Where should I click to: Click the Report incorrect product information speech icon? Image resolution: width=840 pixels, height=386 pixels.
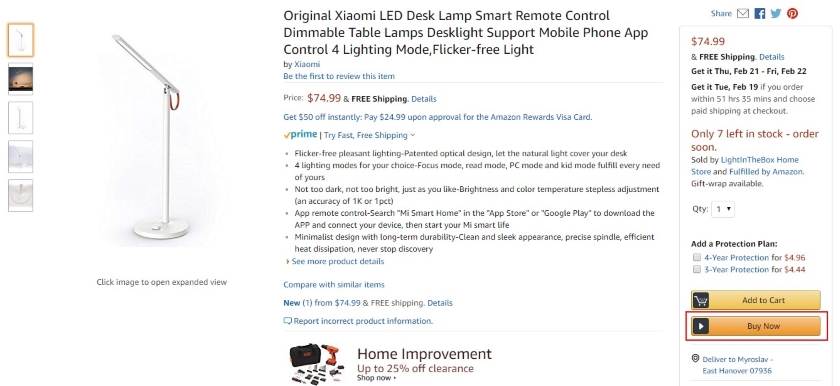288,321
